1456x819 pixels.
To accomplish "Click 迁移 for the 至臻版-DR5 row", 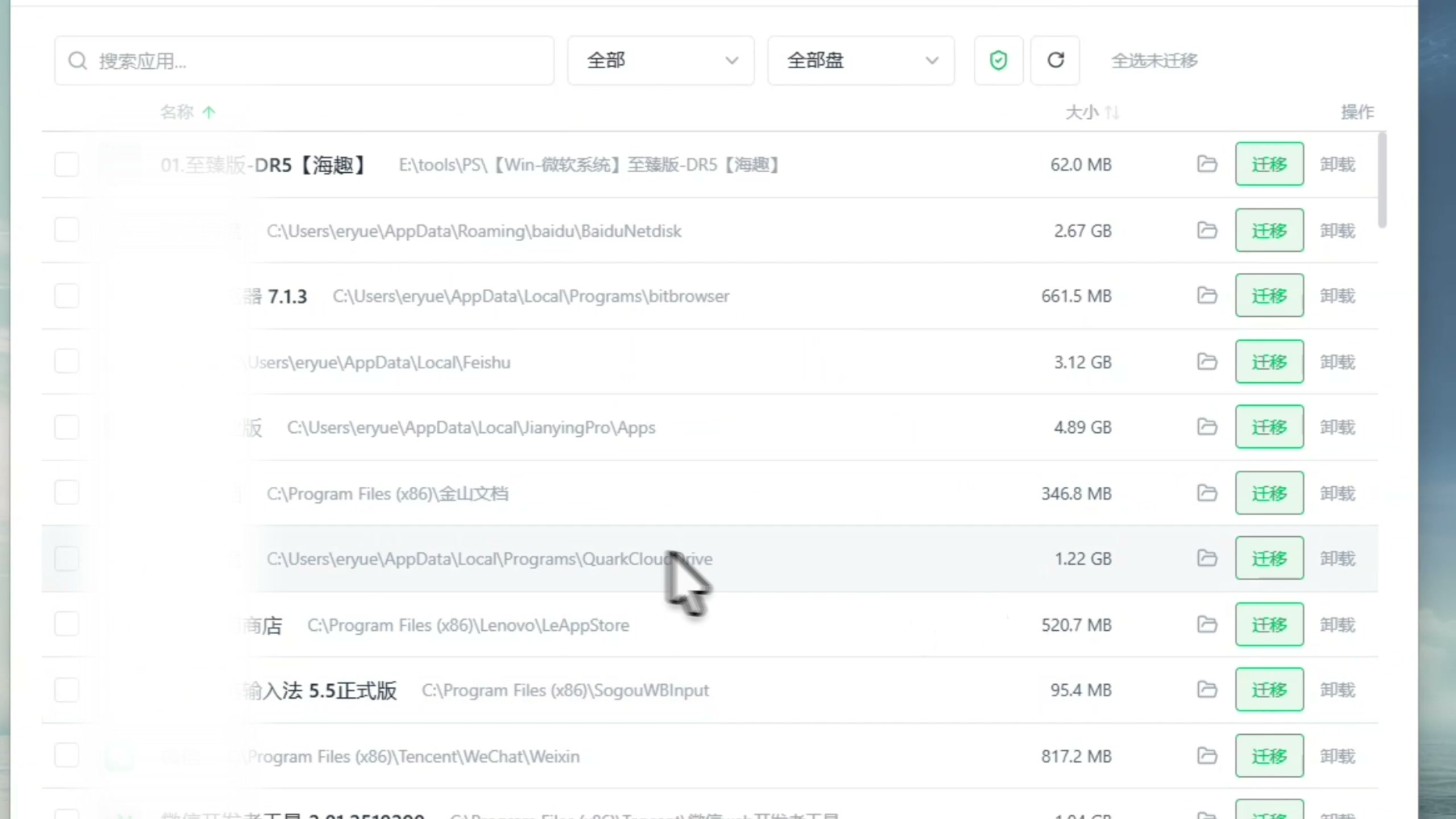I will (1269, 164).
